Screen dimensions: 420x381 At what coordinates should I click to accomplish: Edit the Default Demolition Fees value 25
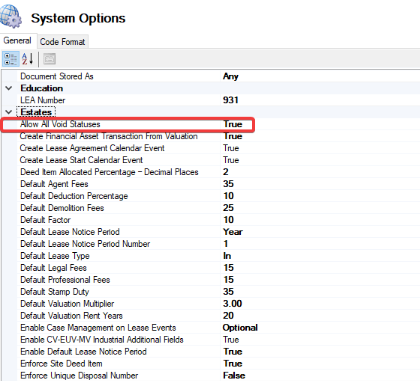point(228,208)
